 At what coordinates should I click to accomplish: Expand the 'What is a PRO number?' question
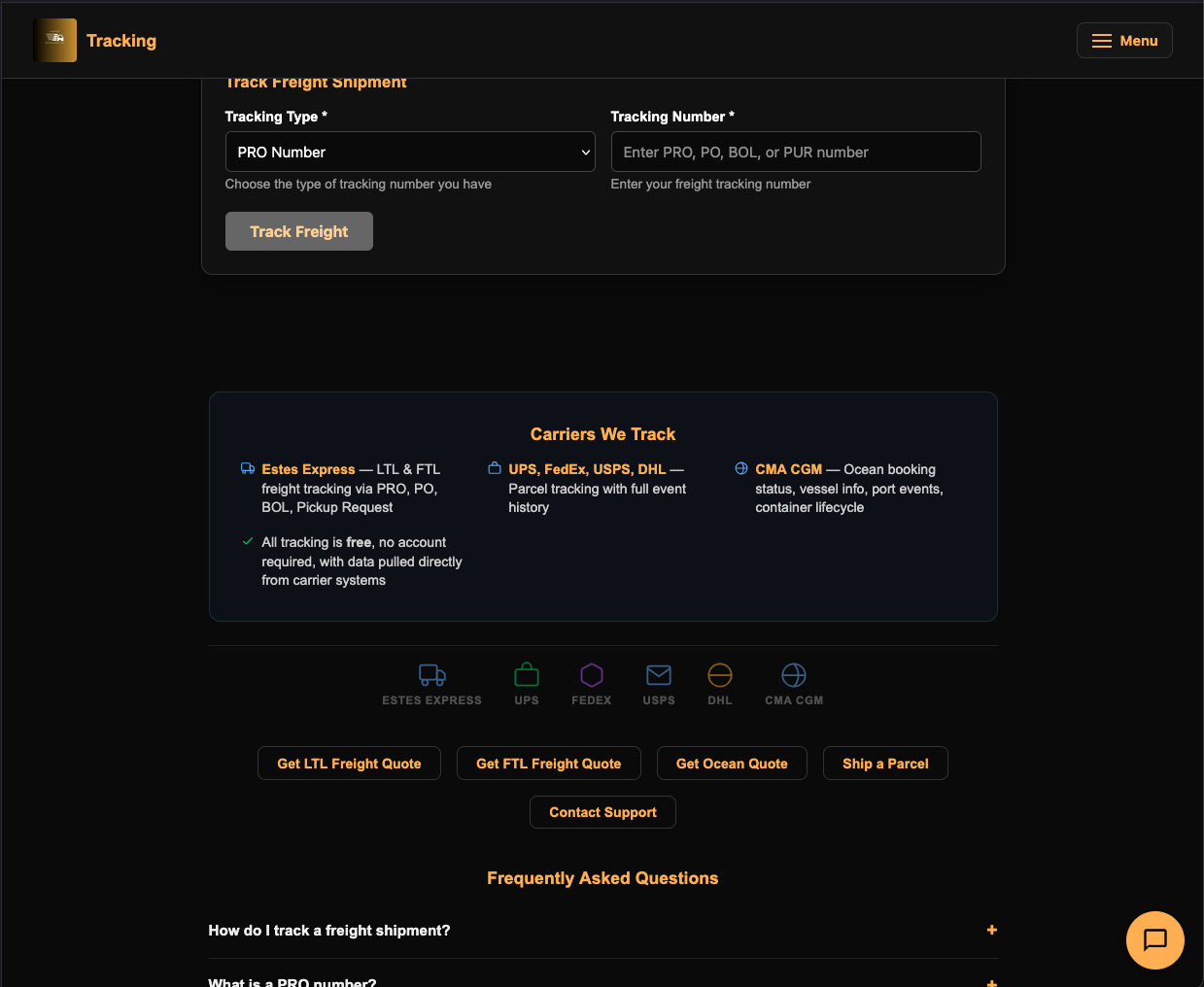(x=602, y=981)
